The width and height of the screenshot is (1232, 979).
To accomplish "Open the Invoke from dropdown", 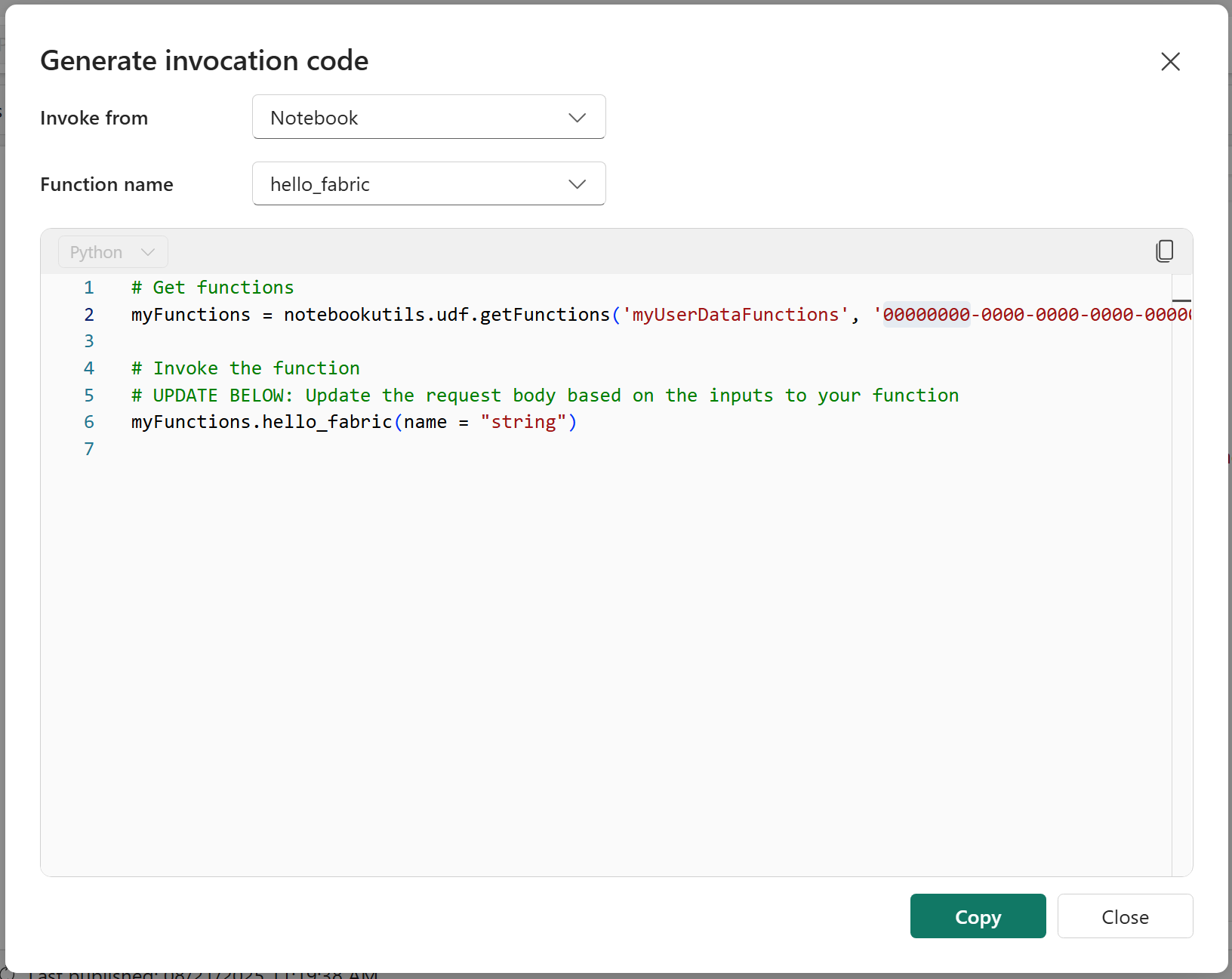I will pos(429,117).
